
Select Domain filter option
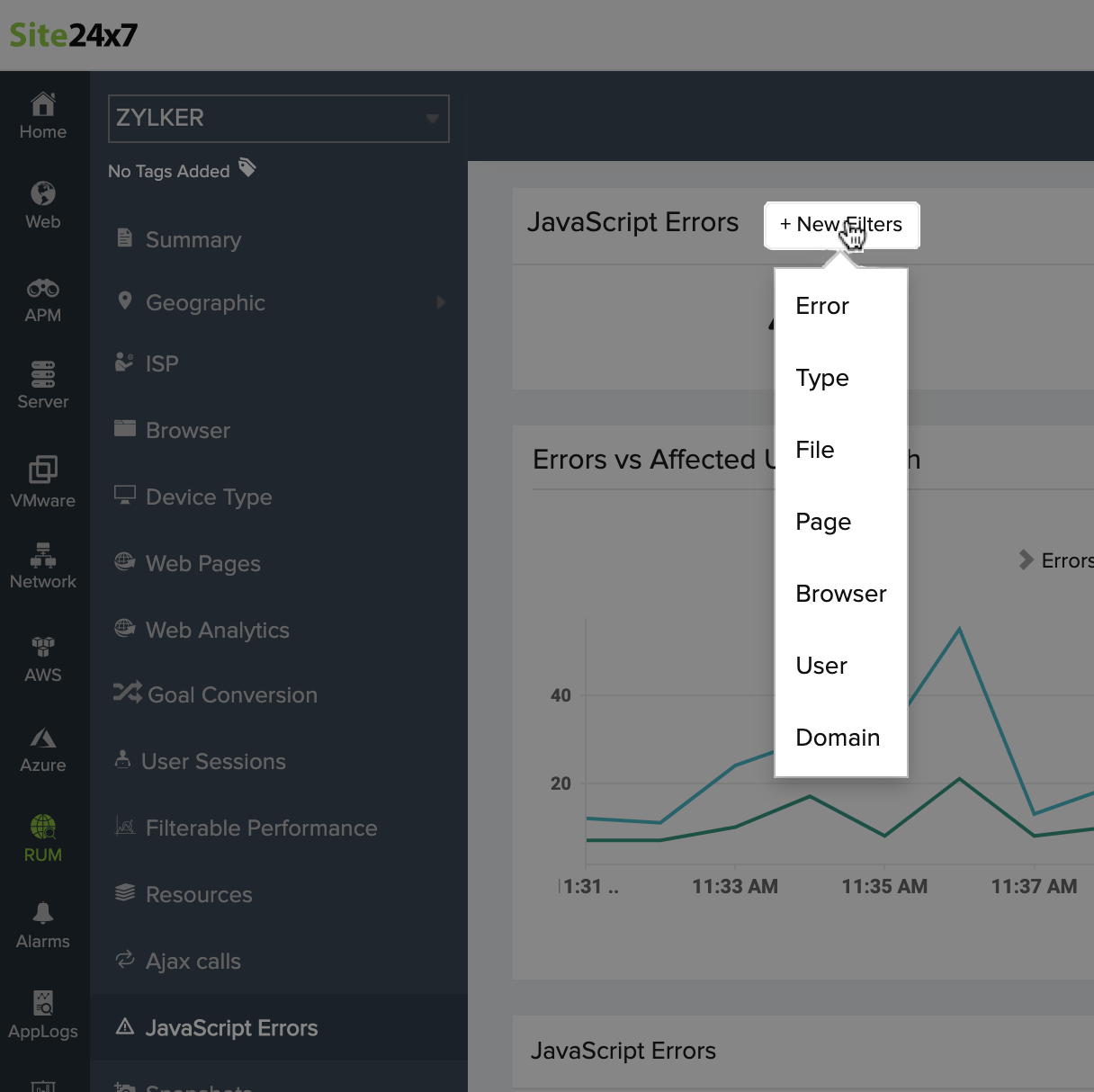[837, 738]
